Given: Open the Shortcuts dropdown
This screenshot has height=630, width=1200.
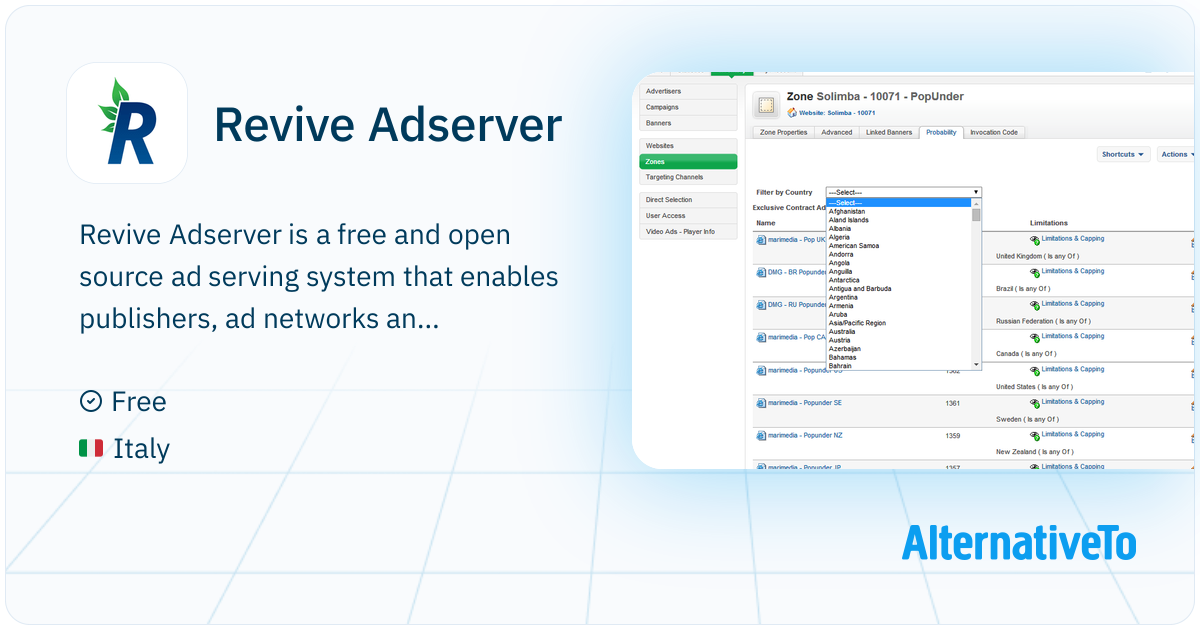Looking at the screenshot, I should [1123, 155].
